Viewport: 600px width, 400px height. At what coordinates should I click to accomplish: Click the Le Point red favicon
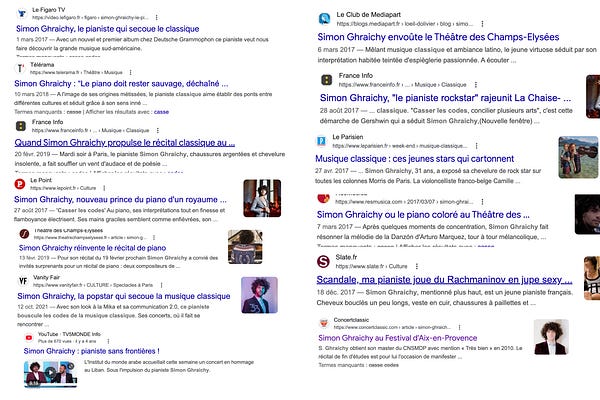pos(20,184)
